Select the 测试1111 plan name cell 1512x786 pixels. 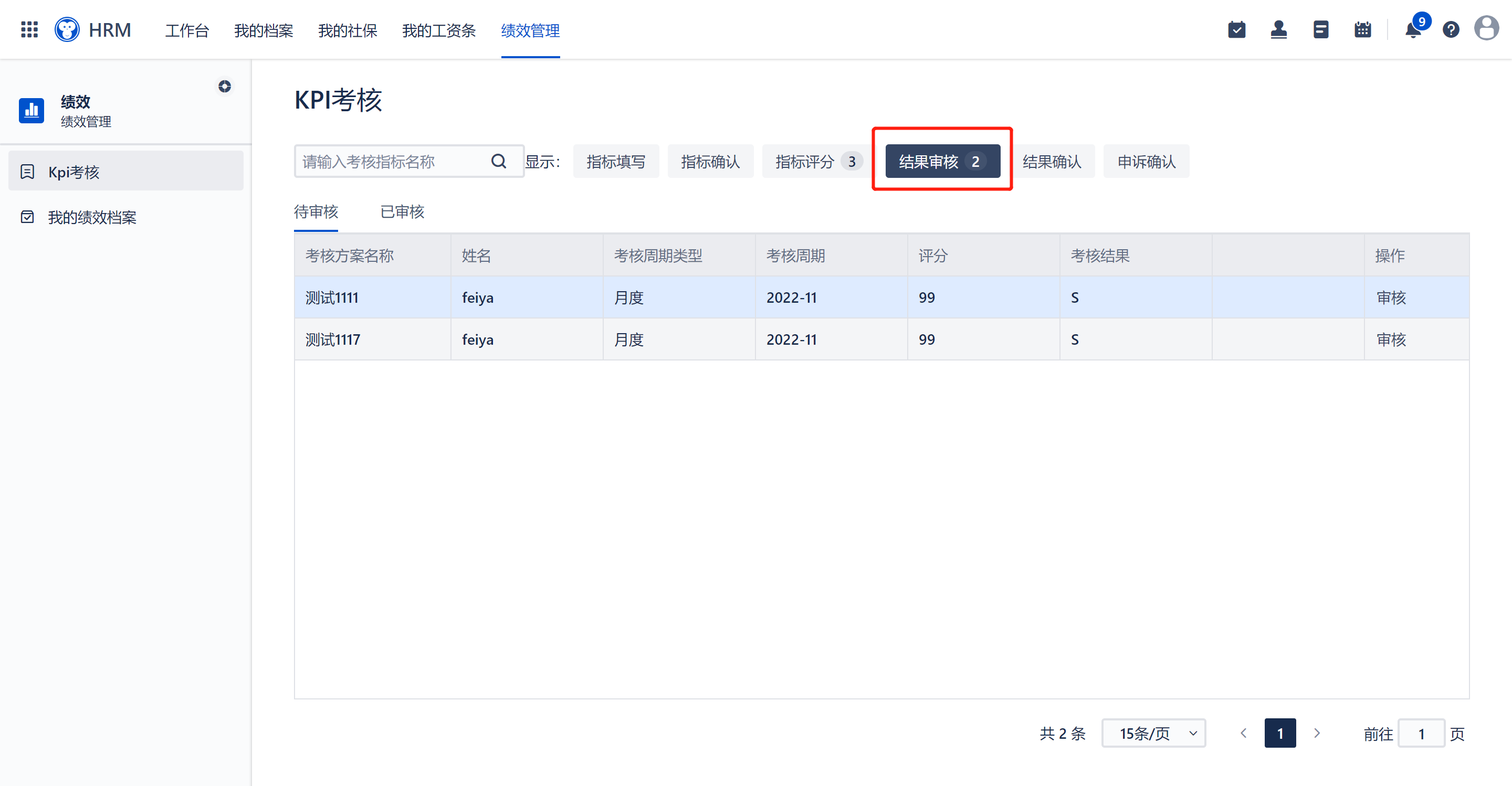(372, 298)
